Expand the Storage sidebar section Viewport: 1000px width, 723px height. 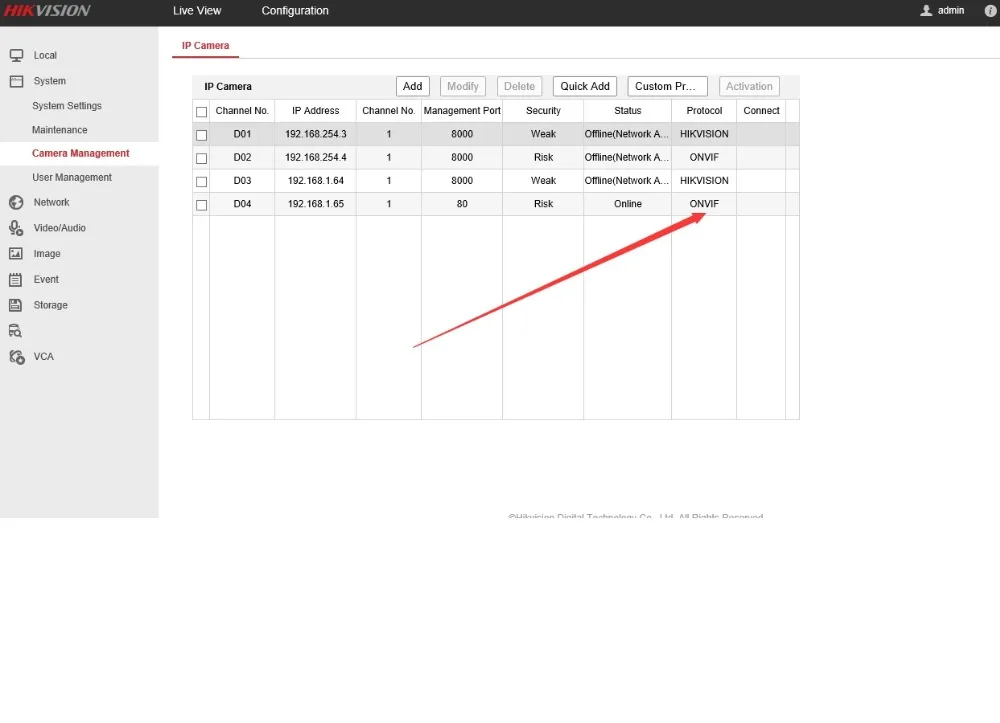(x=50, y=305)
